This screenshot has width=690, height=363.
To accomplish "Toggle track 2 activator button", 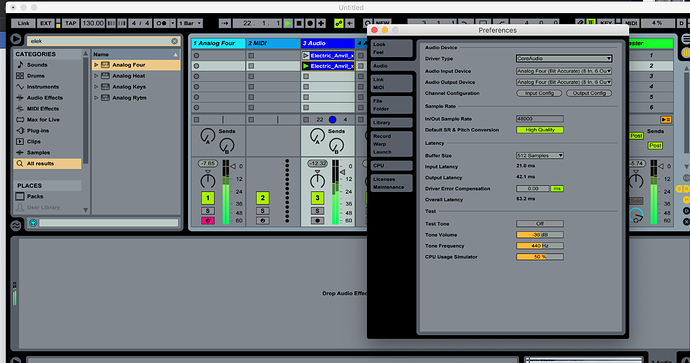I will click(x=263, y=198).
